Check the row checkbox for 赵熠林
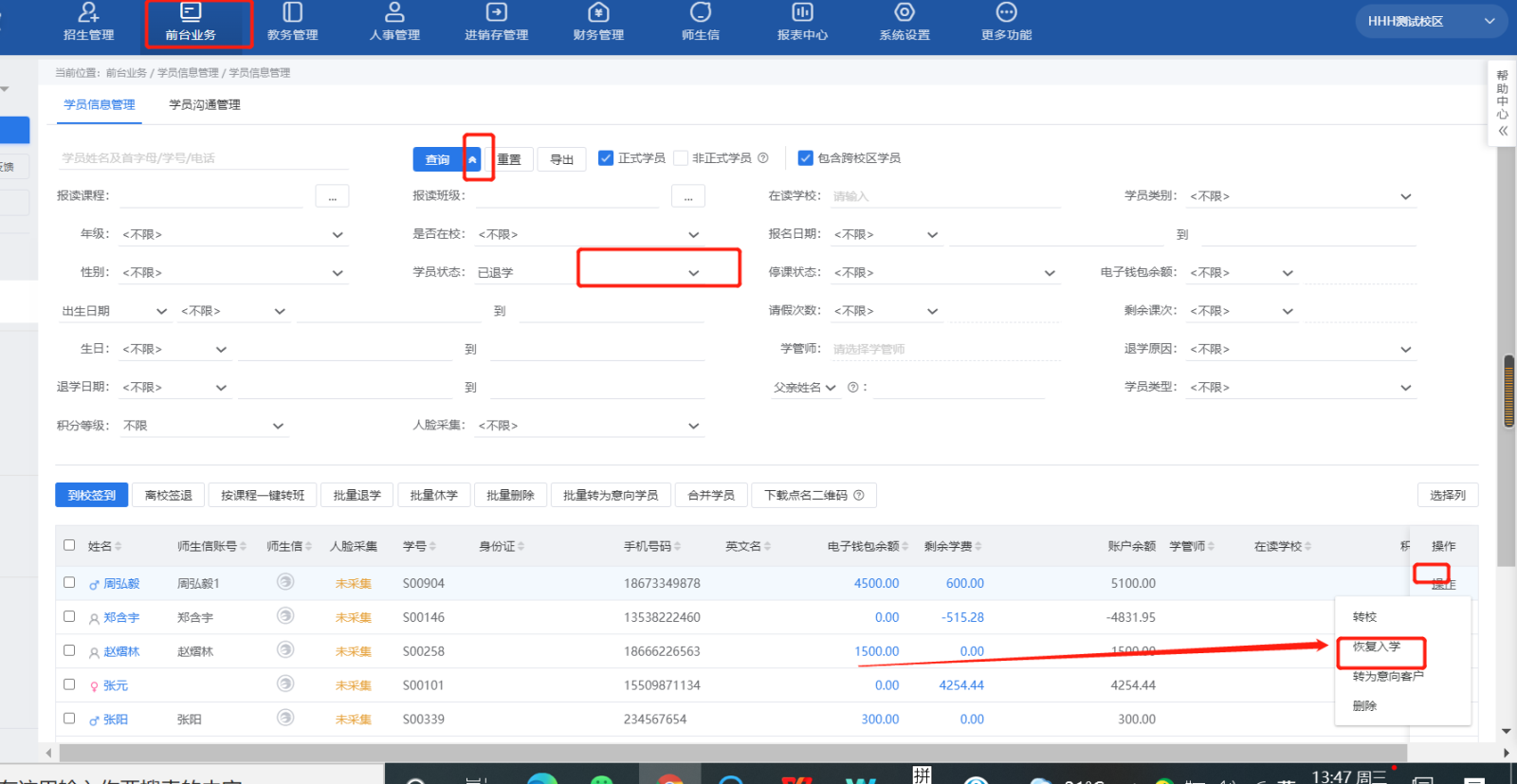This screenshot has height=784, width=1517. [69, 650]
